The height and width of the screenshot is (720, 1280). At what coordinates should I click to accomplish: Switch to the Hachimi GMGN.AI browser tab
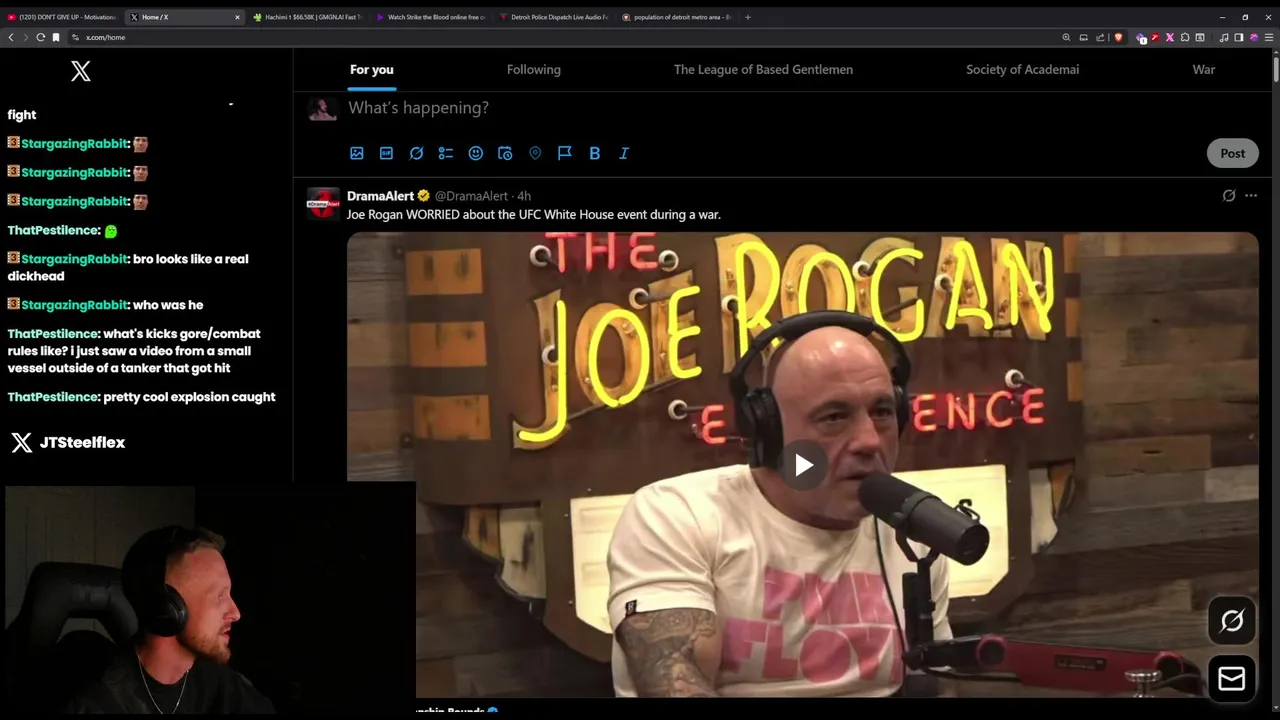pos(307,17)
